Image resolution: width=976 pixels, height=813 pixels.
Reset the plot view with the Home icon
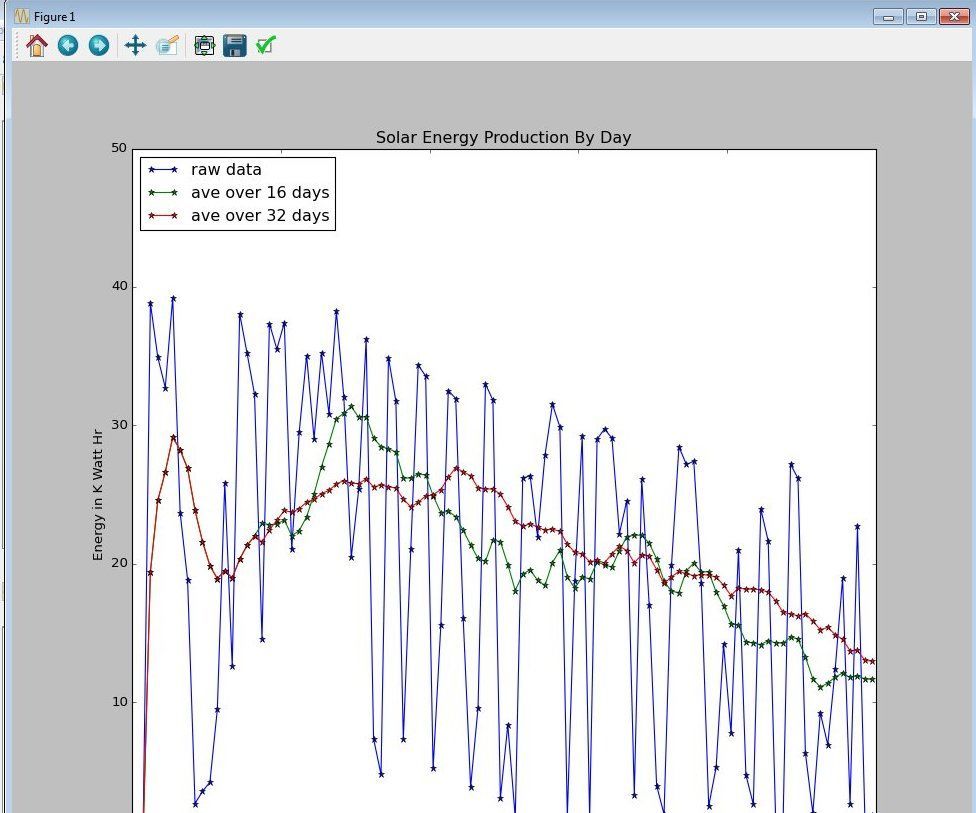pyautogui.click(x=37, y=45)
